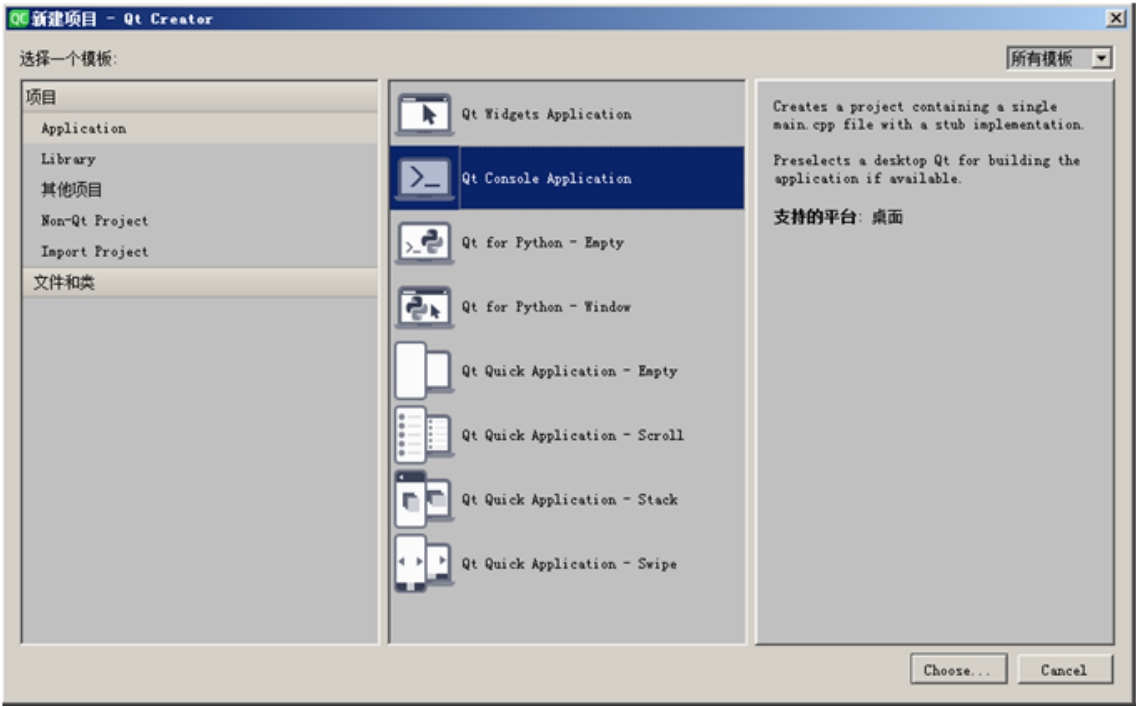Screen dimensions: 1136x707
Task: Click the Choose... button
Action: (x=958, y=669)
